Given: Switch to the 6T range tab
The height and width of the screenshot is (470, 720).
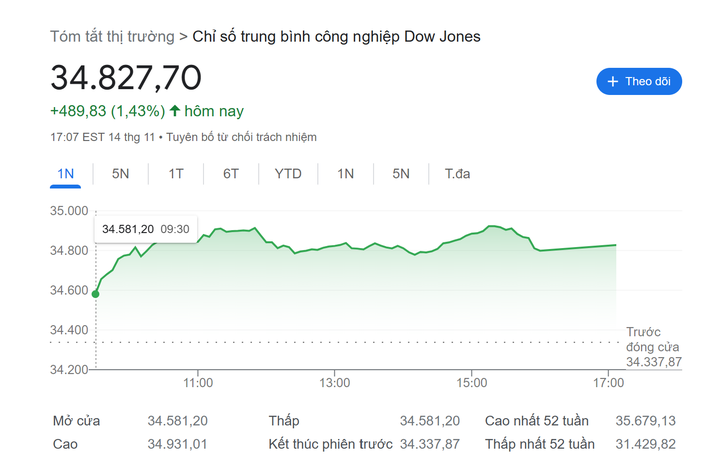Looking at the screenshot, I should click(231, 174).
